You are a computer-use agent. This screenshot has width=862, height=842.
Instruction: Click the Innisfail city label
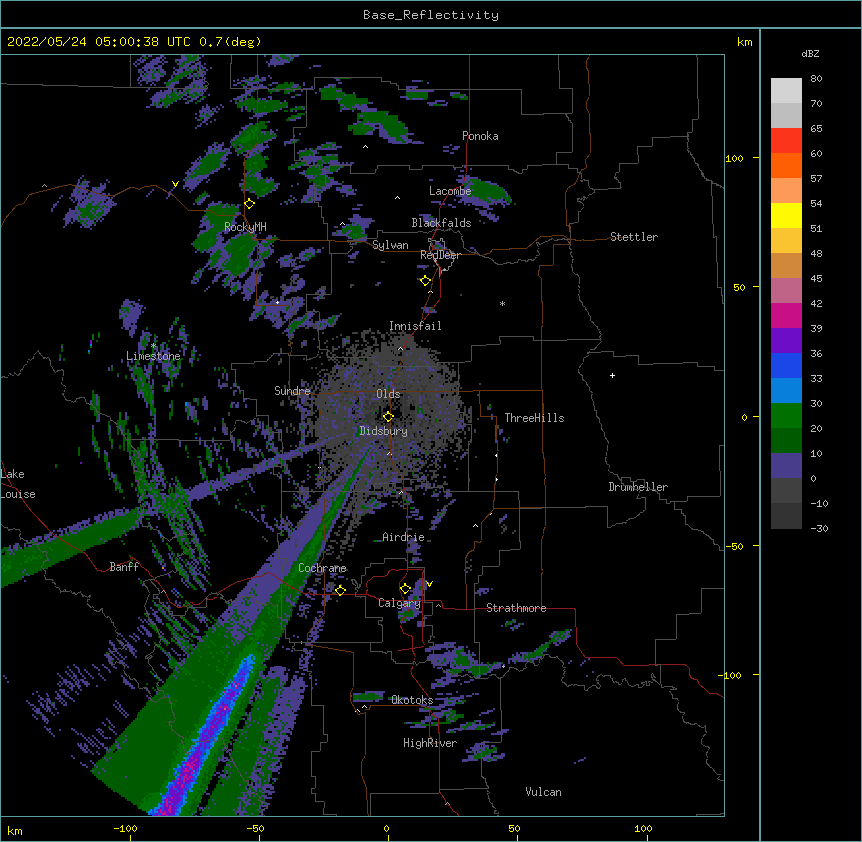click(x=415, y=326)
